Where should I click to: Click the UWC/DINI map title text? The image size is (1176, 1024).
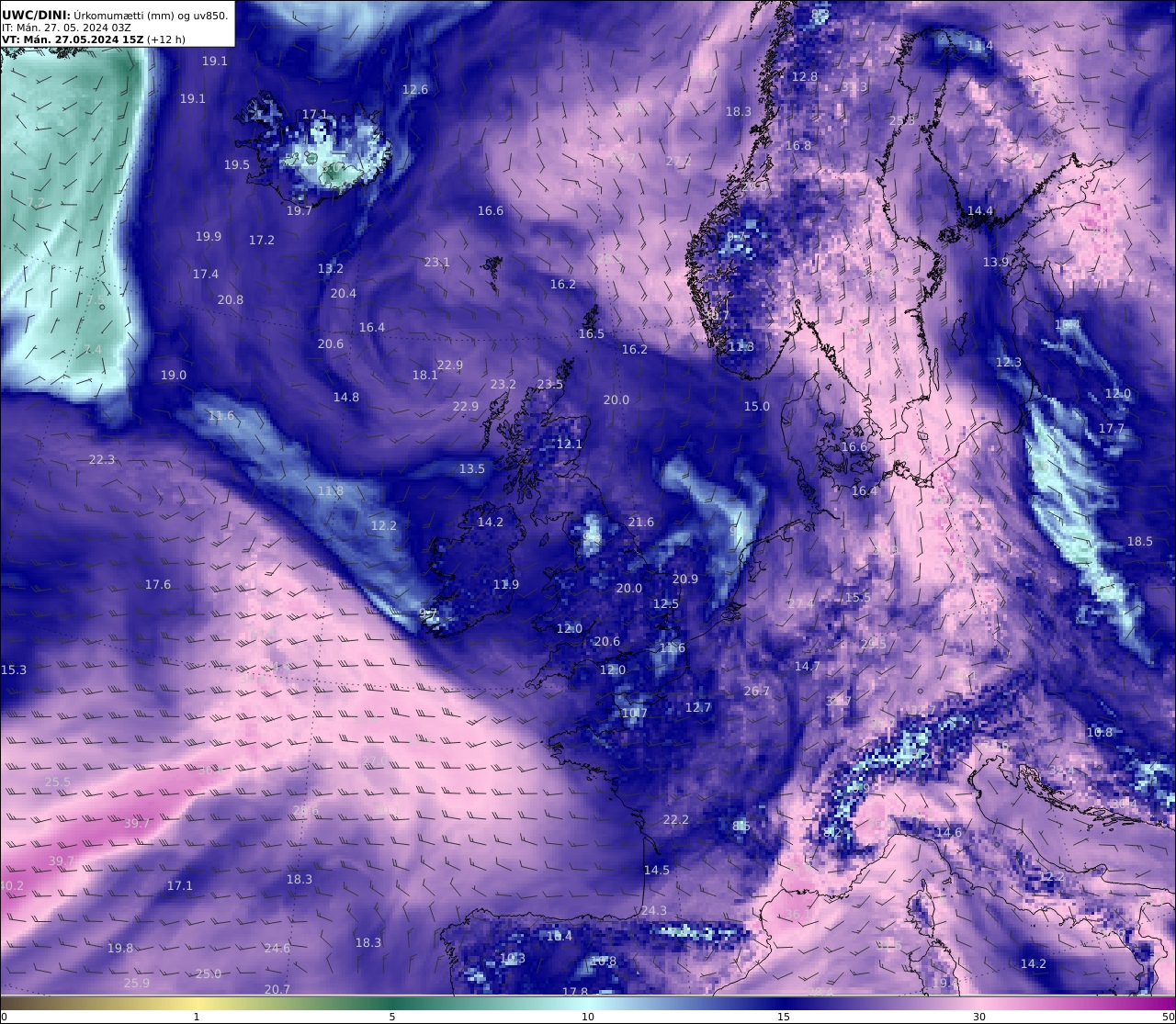tap(115, 15)
